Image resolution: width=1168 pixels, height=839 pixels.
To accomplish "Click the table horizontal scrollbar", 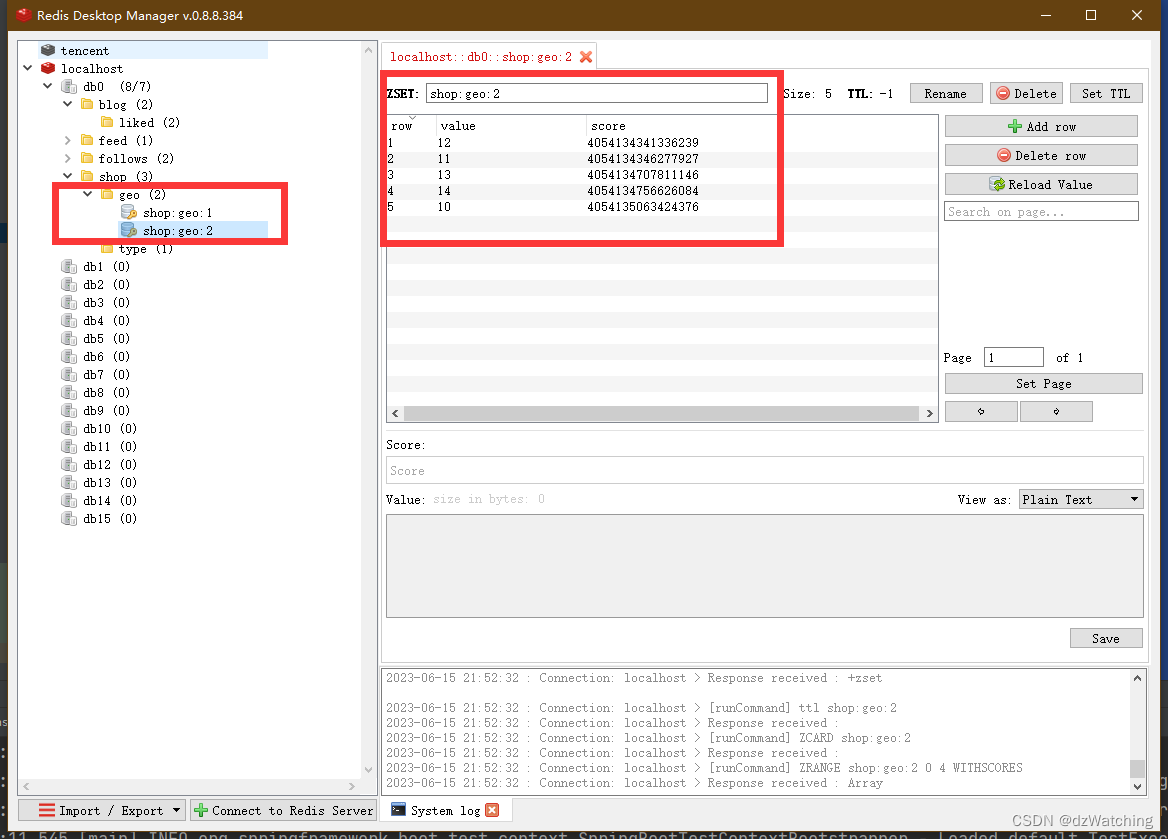I will pos(661,413).
